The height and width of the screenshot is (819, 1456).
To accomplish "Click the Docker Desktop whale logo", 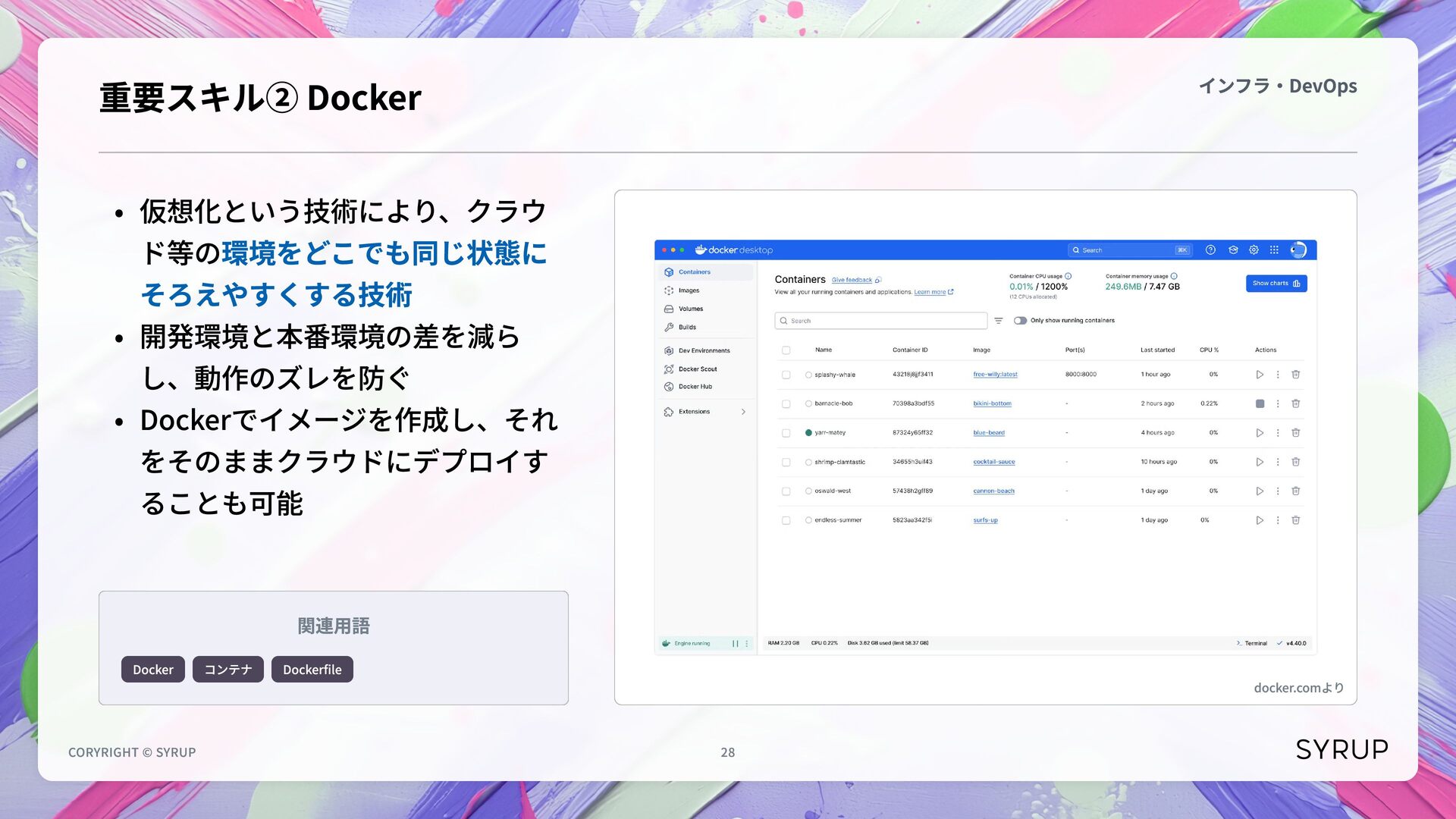I will [701, 249].
